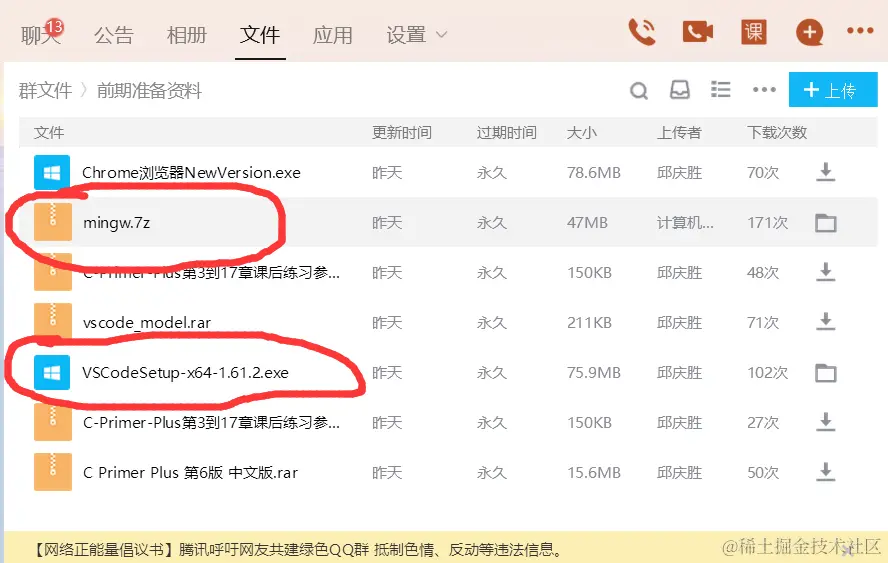888x563 pixels.
Task: Click download count 70次
Action: pyautogui.click(x=763, y=172)
